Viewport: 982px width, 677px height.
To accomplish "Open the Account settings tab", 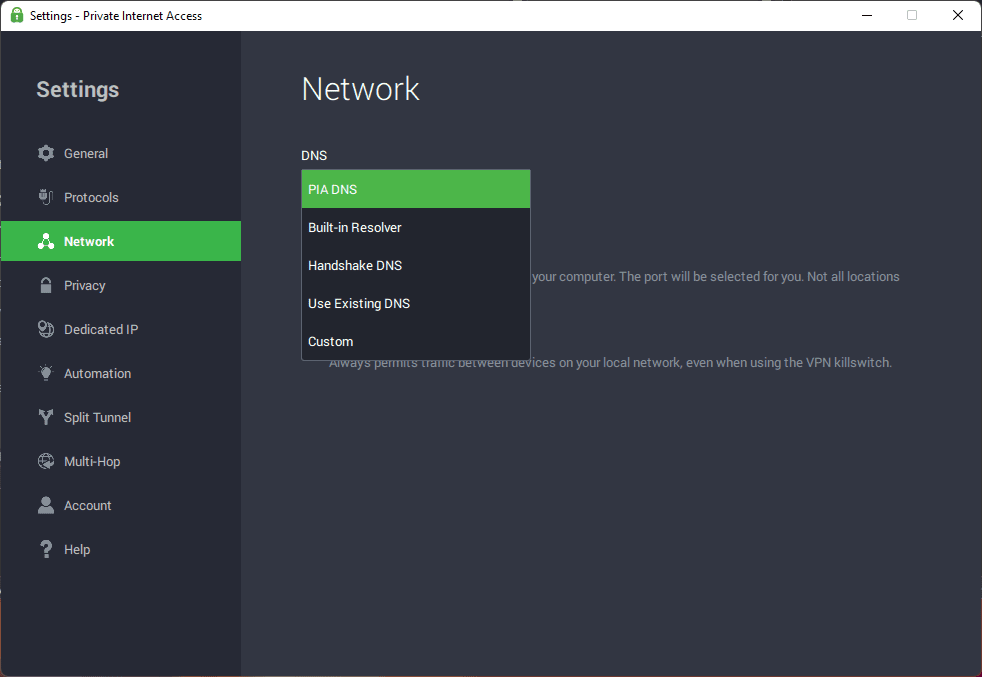I will pos(88,505).
